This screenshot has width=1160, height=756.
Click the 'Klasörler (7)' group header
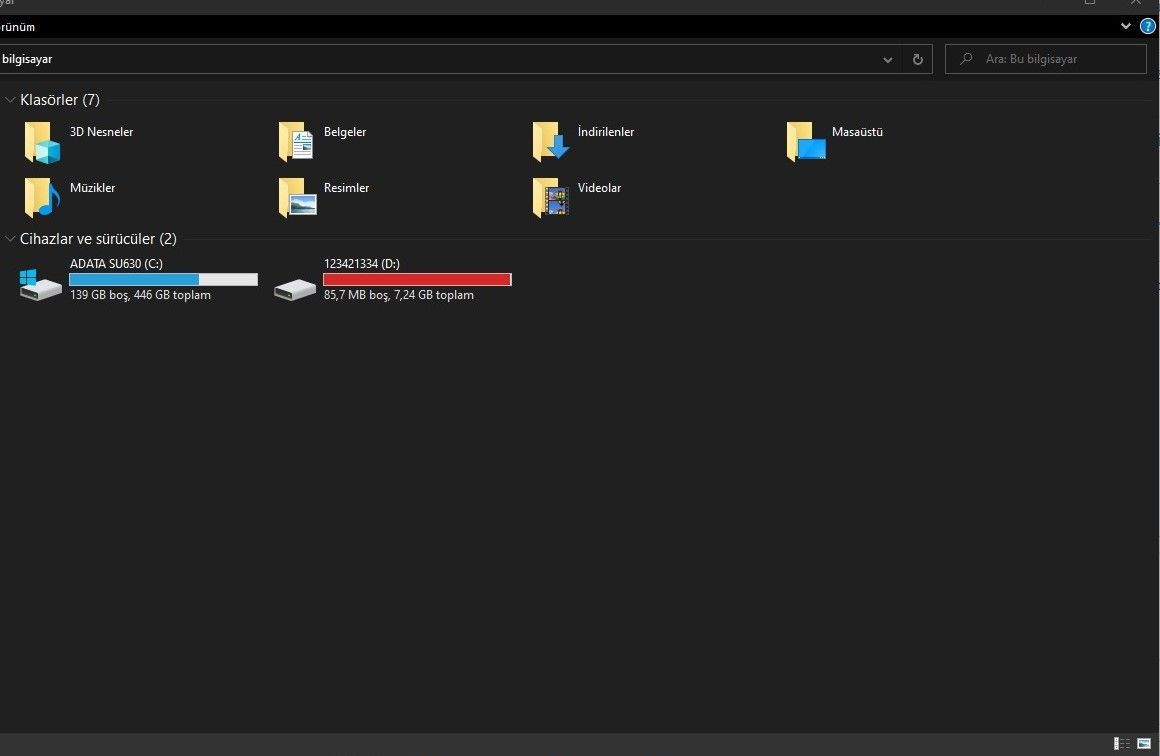(60, 100)
